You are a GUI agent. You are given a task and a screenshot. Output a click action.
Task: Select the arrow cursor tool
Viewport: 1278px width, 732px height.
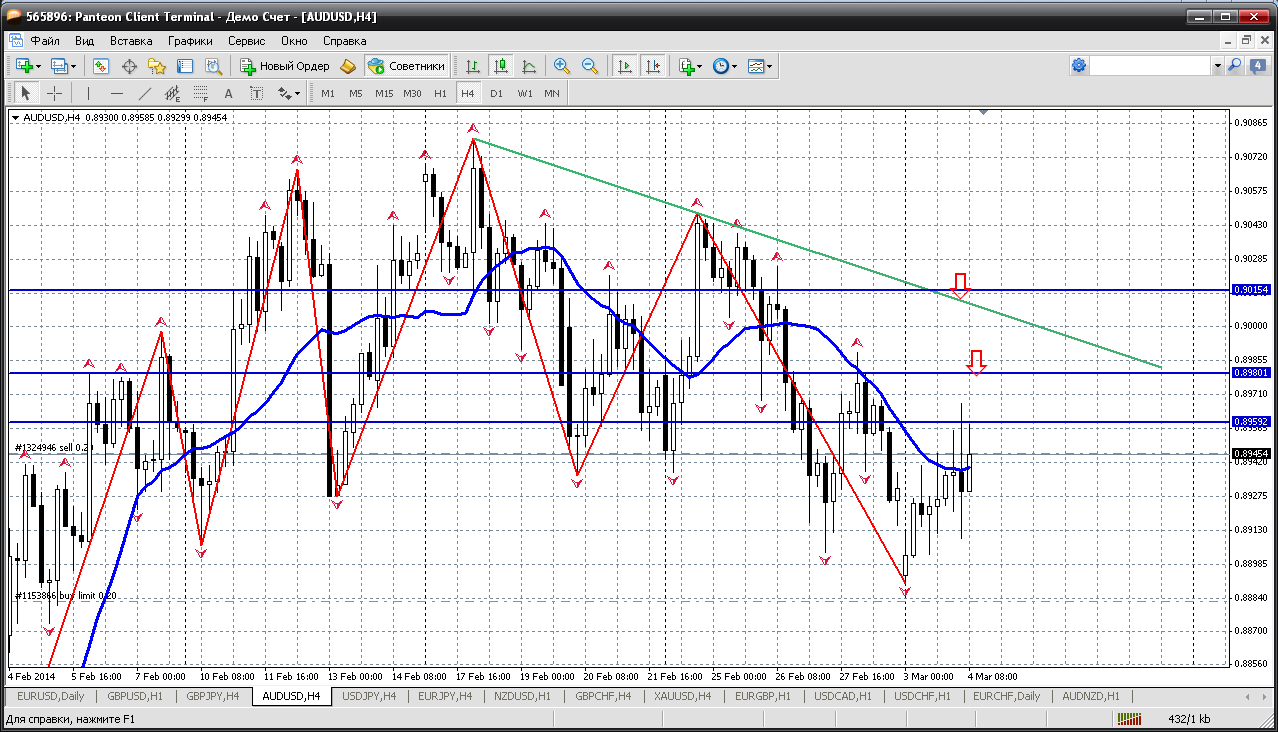(26, 93)
